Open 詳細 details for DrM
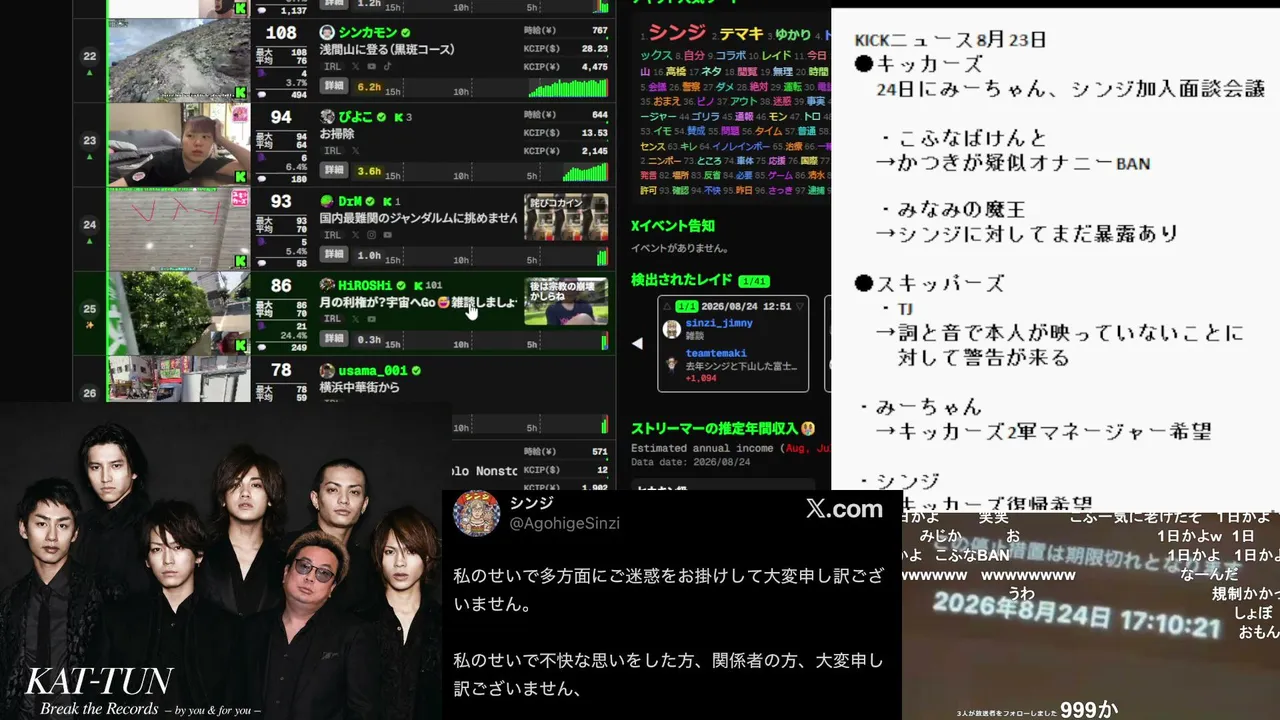This screenshot has width=1280, height=720. click(334, 255)
